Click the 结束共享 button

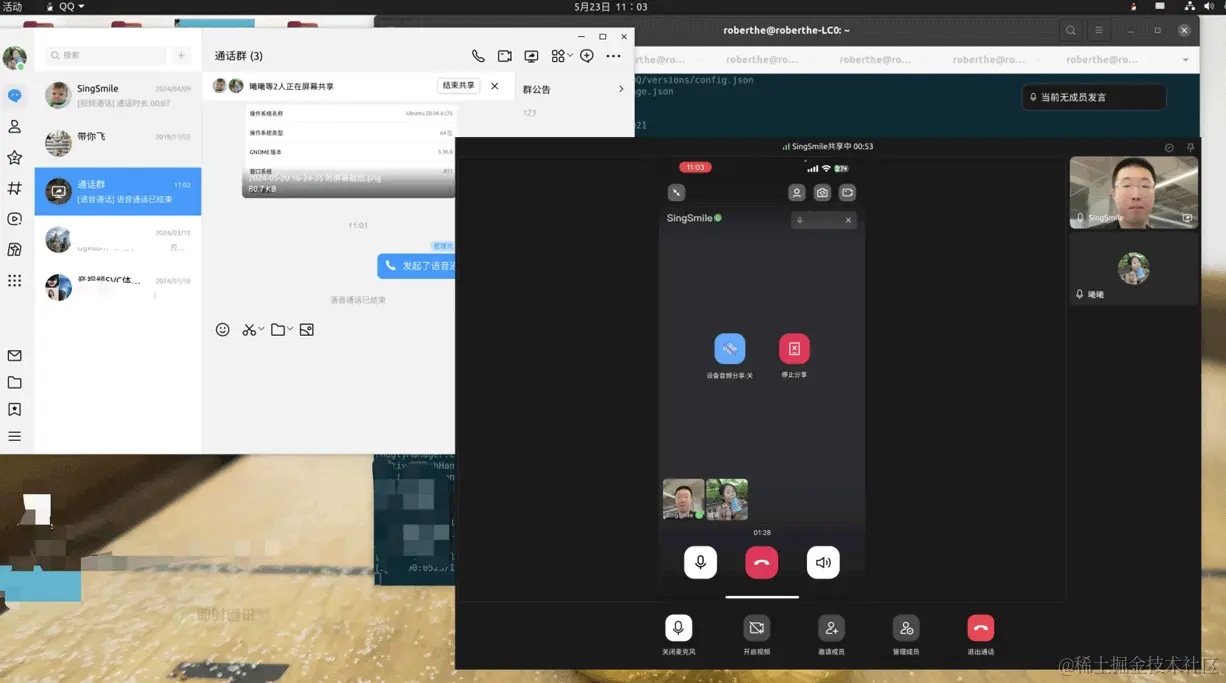point(458,86)
